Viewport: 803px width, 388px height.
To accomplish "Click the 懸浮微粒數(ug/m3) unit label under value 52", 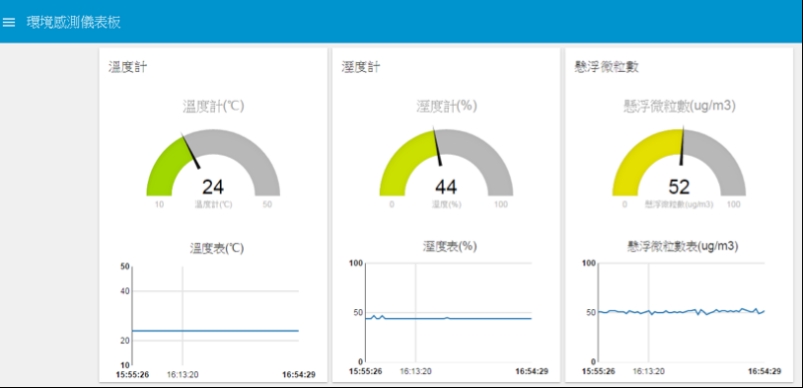I will (x=679, y=205).
